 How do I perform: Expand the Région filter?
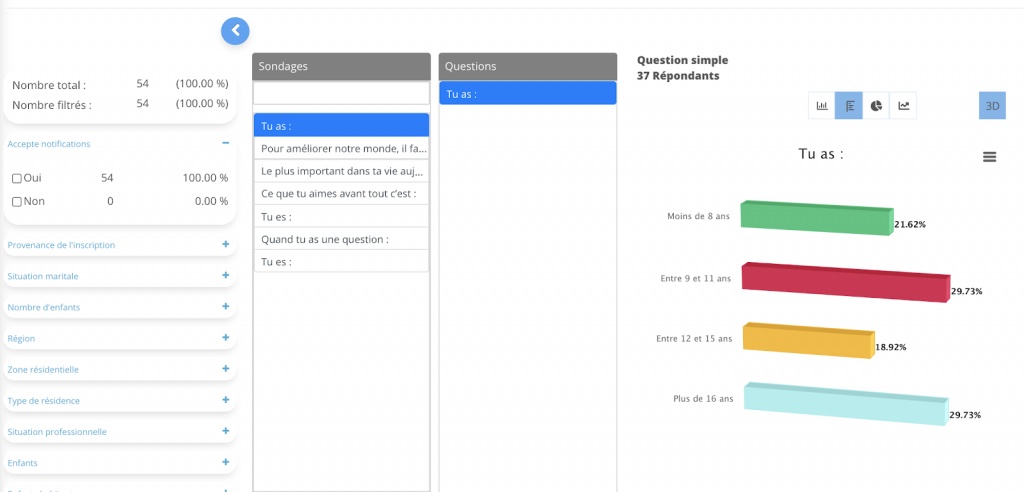pyautogui.click(x=226, y=338)
